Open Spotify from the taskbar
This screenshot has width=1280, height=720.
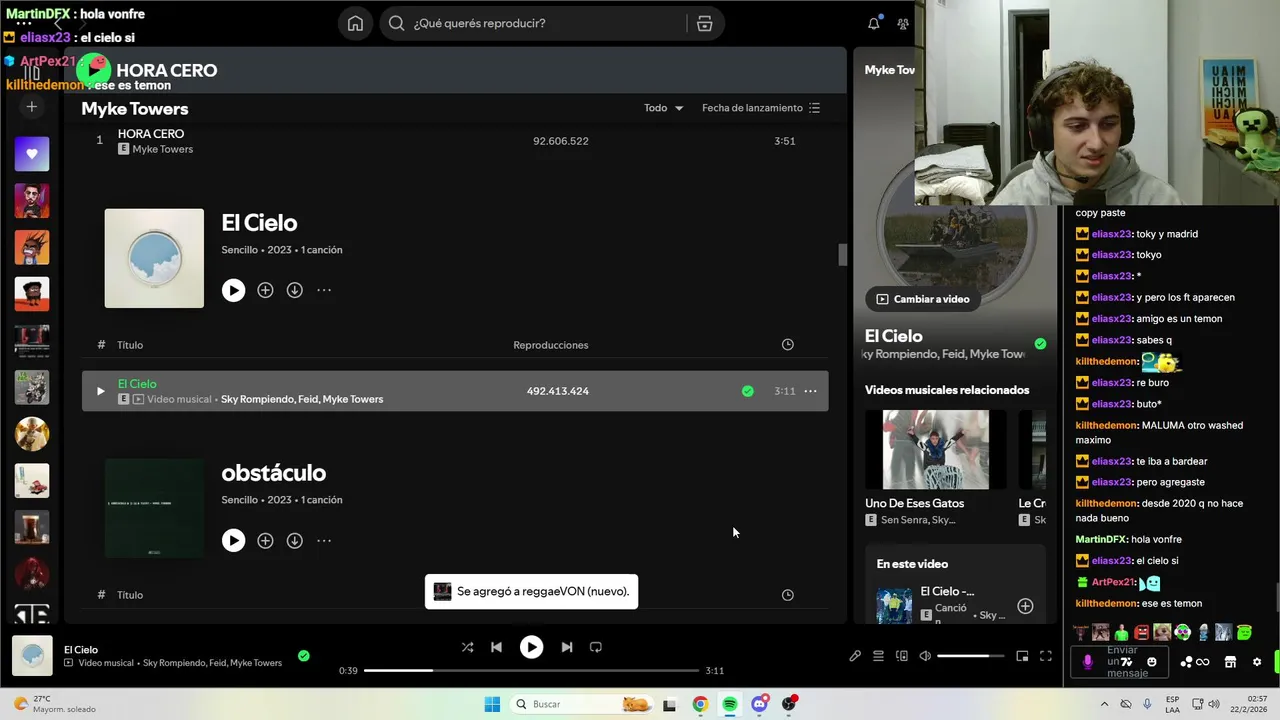point(730,704)
